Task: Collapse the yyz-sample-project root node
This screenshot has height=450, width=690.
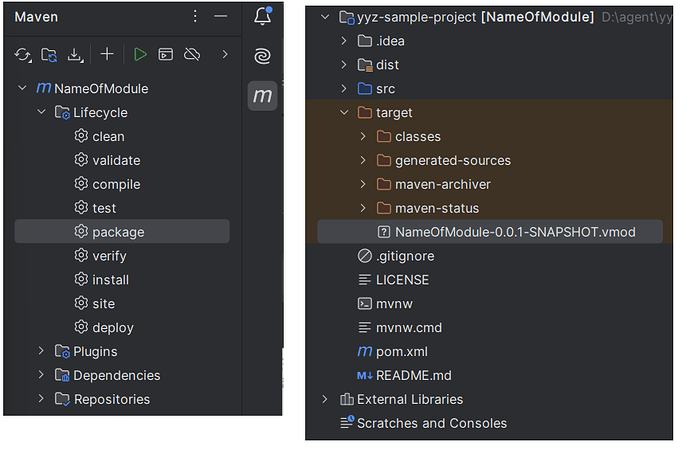Action: click(x=325, y=17)
